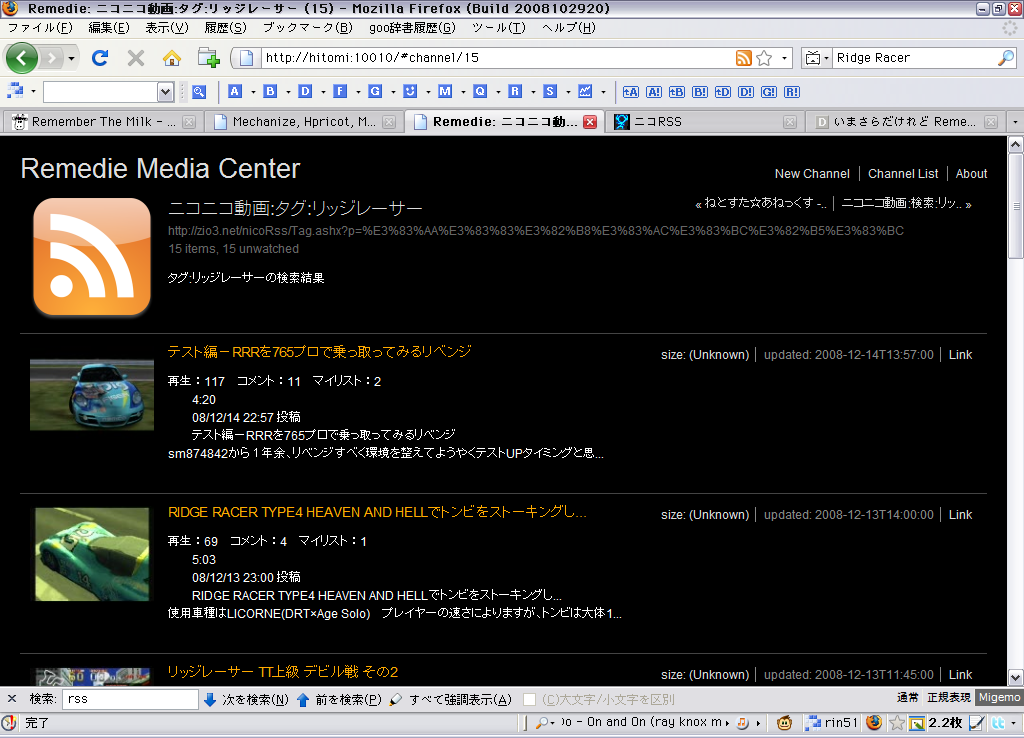Reload the page with the blue refresh icon

coord(100,58)
